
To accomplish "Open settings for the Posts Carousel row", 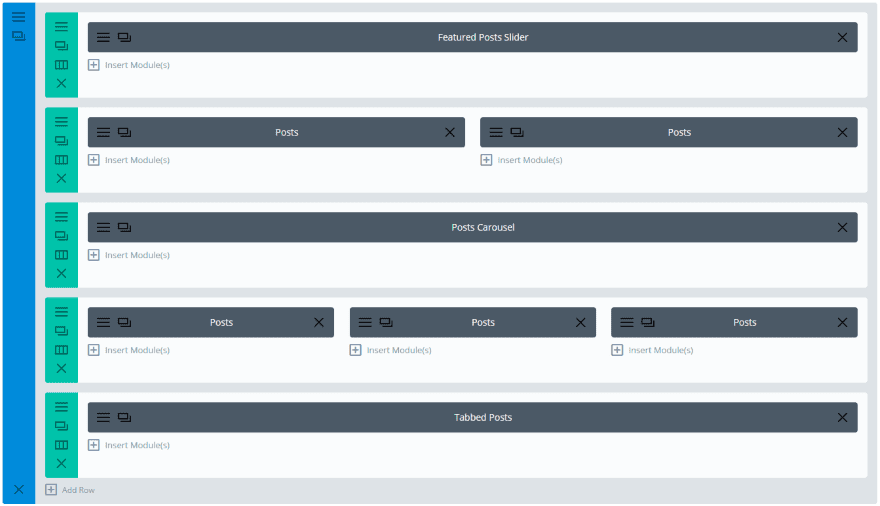I will click(61, 217).
